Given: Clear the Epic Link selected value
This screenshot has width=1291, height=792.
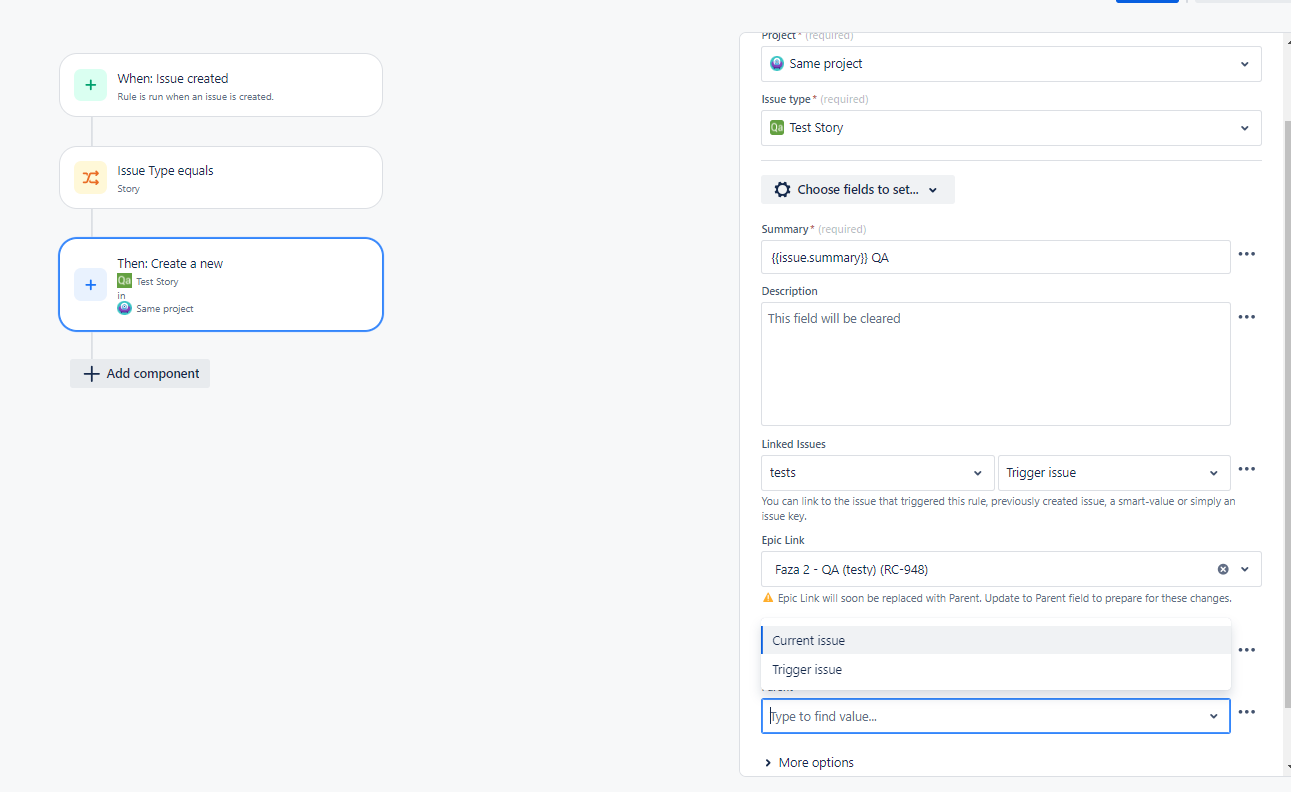Looking at the screenshot, I should [1222, 569].
